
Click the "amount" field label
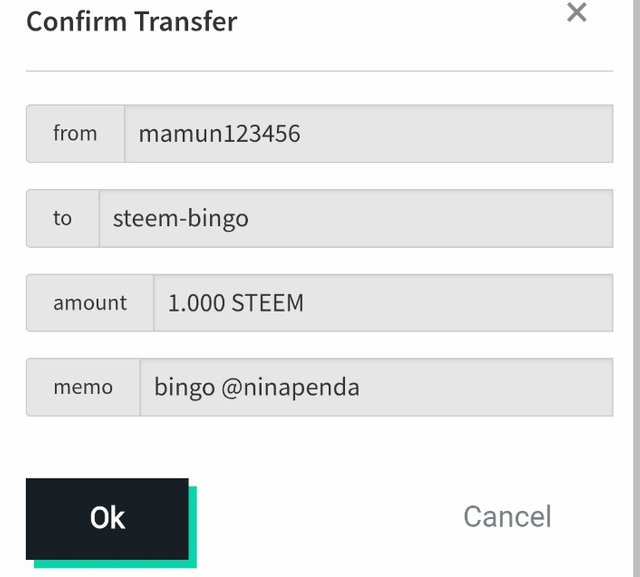(90, 302)
